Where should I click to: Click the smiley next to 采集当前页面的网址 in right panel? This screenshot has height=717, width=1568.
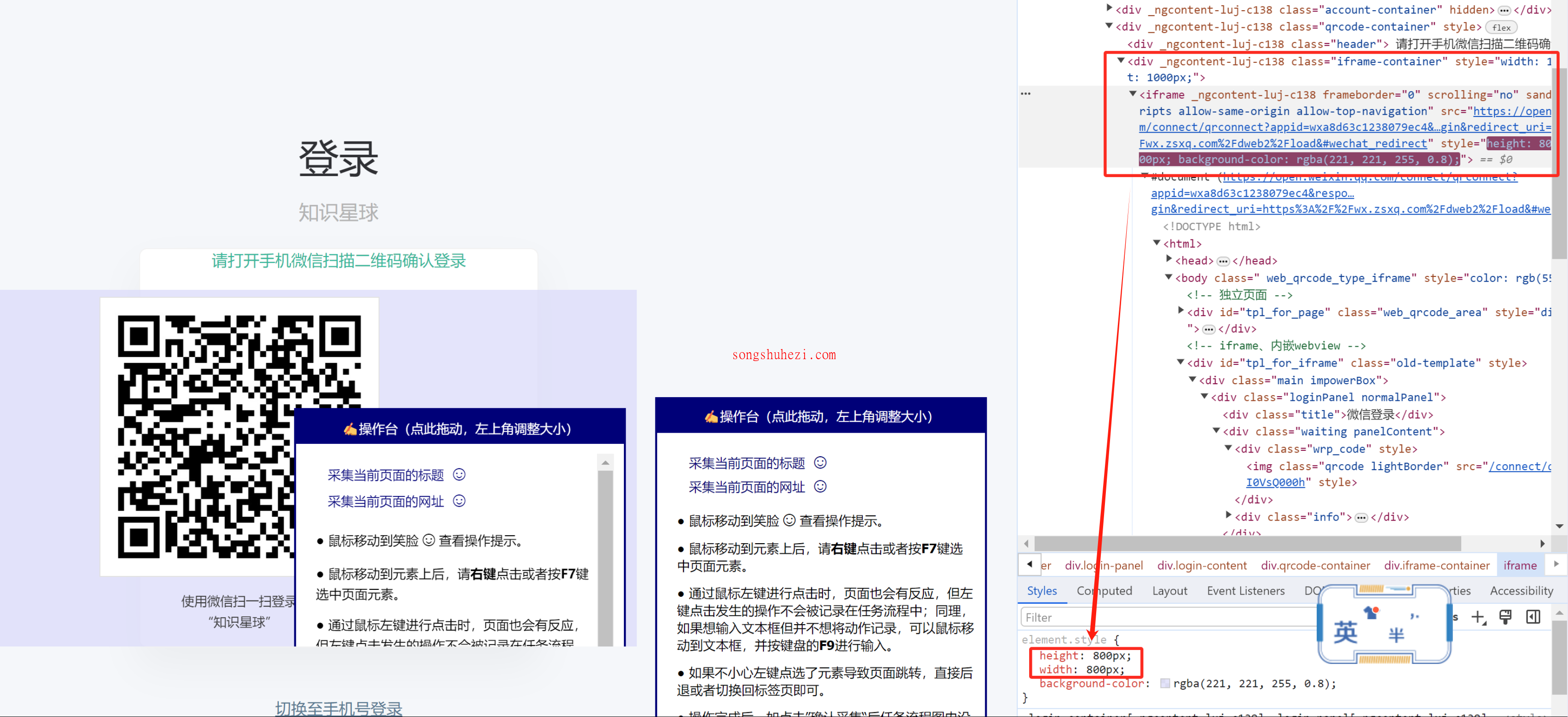[821, 486]
